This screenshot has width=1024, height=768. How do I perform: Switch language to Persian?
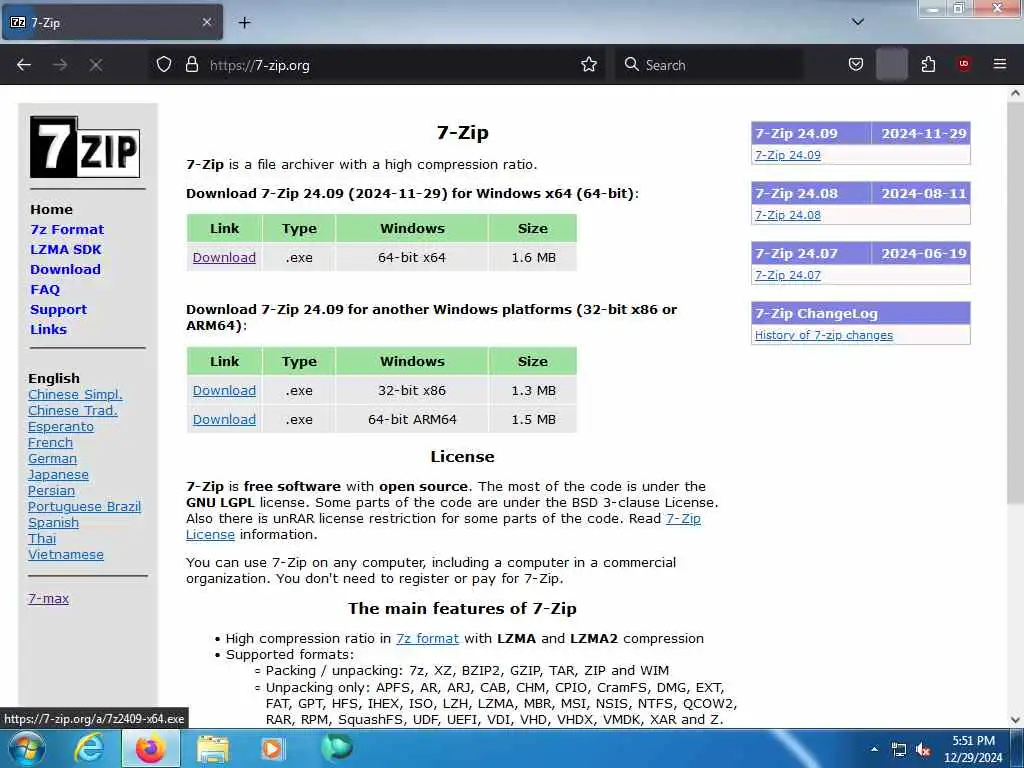point(52,490)
